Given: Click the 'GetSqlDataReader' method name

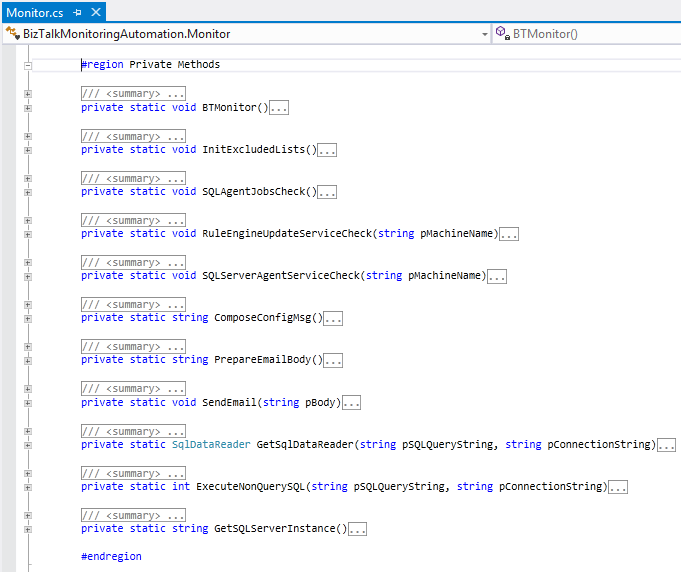Looking at the screenshot, I should click(305, 445).
